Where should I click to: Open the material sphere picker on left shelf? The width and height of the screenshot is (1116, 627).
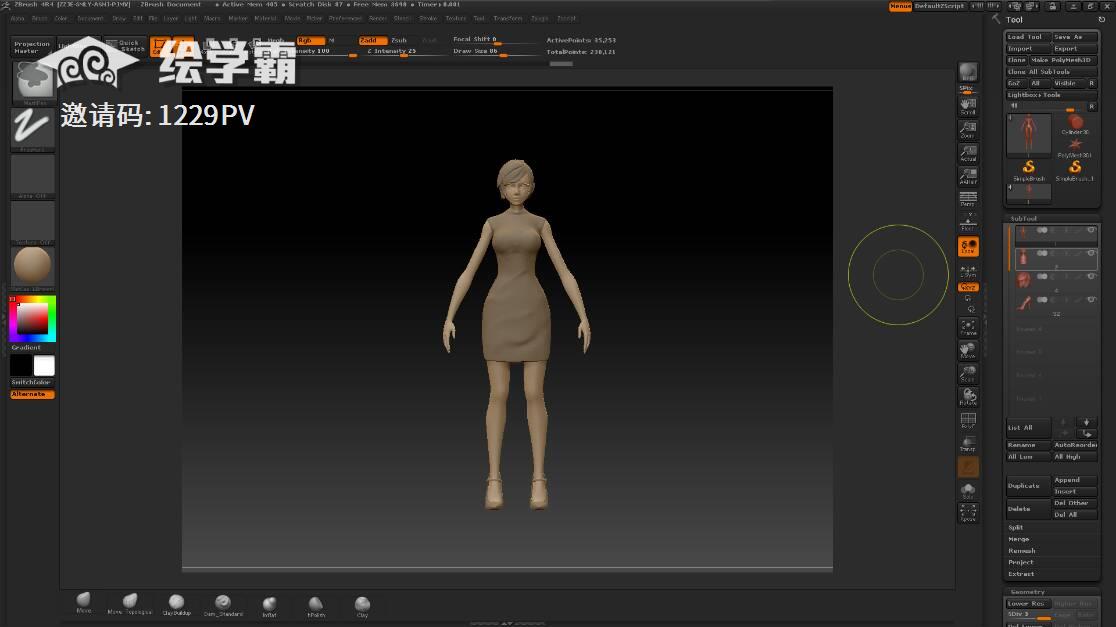(32, 266)
